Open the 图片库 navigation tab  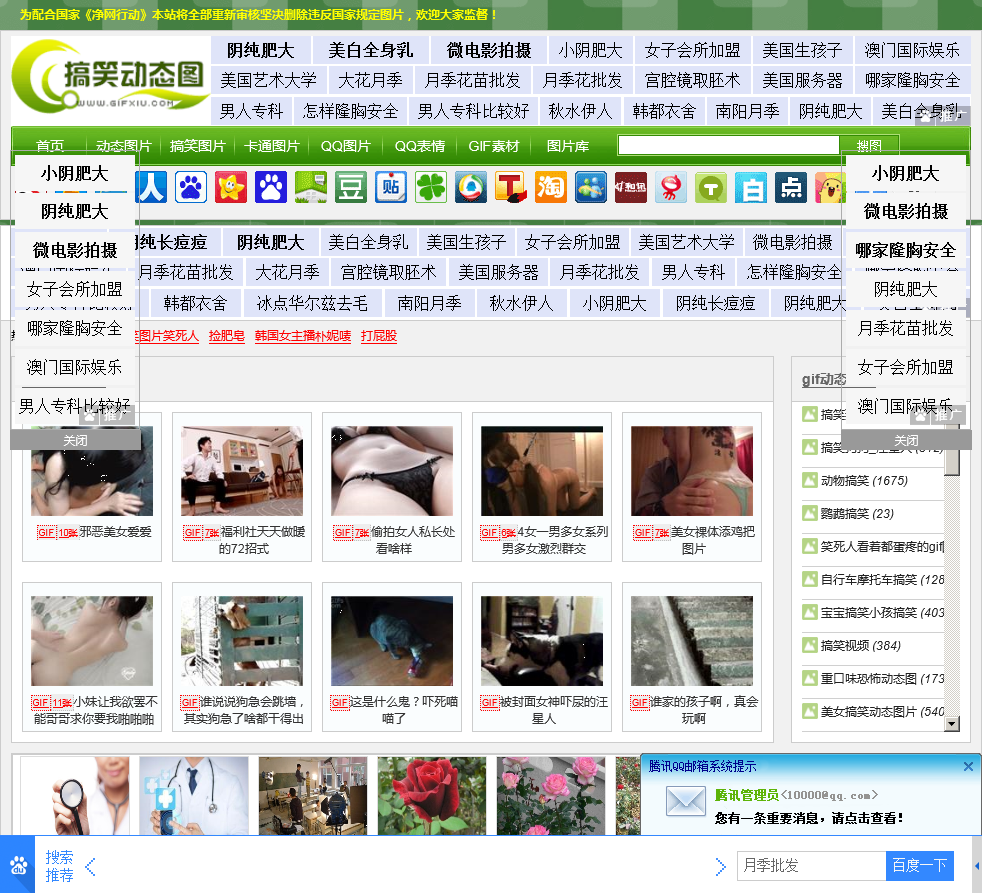(567, 146)
